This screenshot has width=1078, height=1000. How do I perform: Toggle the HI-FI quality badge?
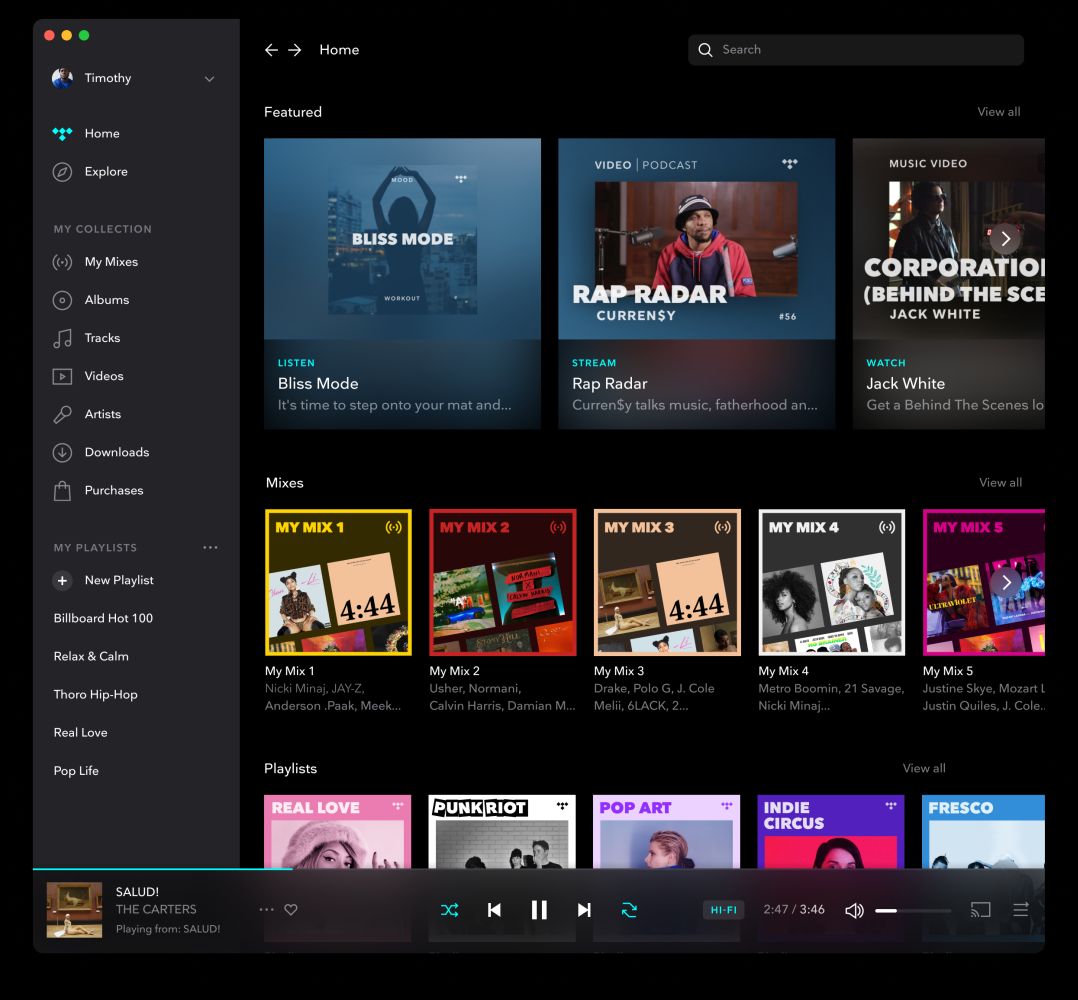723,910
